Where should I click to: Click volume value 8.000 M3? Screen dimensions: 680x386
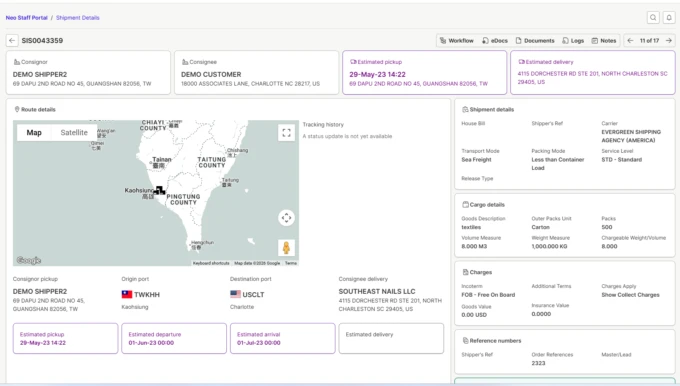[x=474, y=246]
